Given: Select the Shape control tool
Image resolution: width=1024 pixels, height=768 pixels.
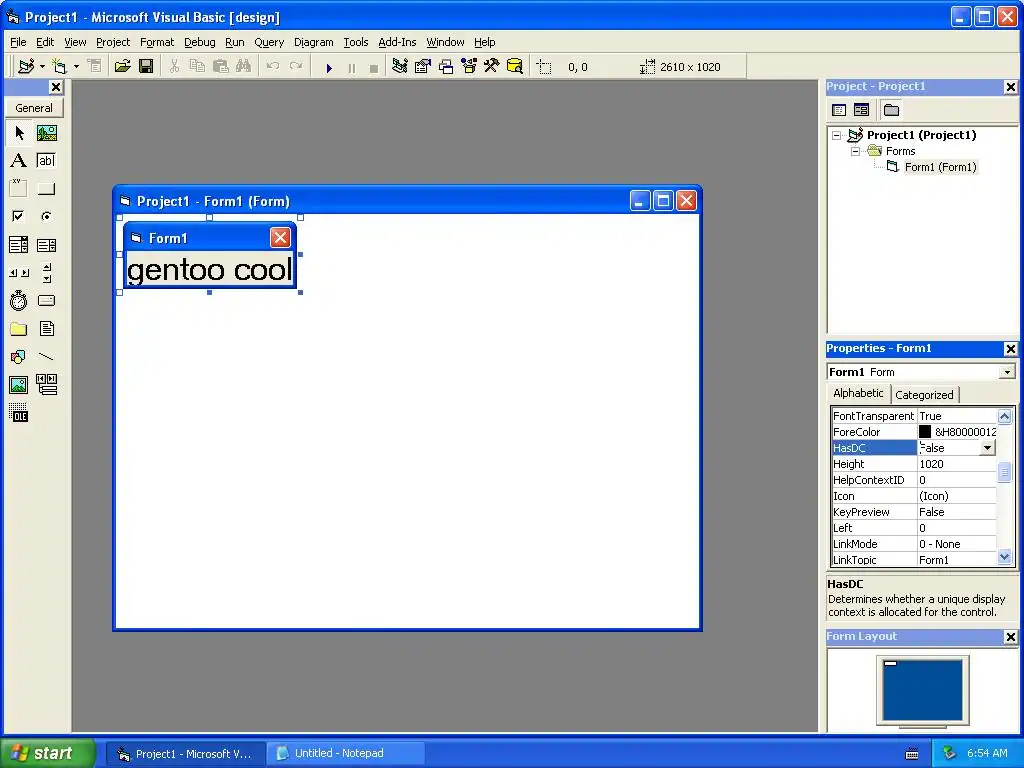Looking at the screenshot, I should [19, 357].
